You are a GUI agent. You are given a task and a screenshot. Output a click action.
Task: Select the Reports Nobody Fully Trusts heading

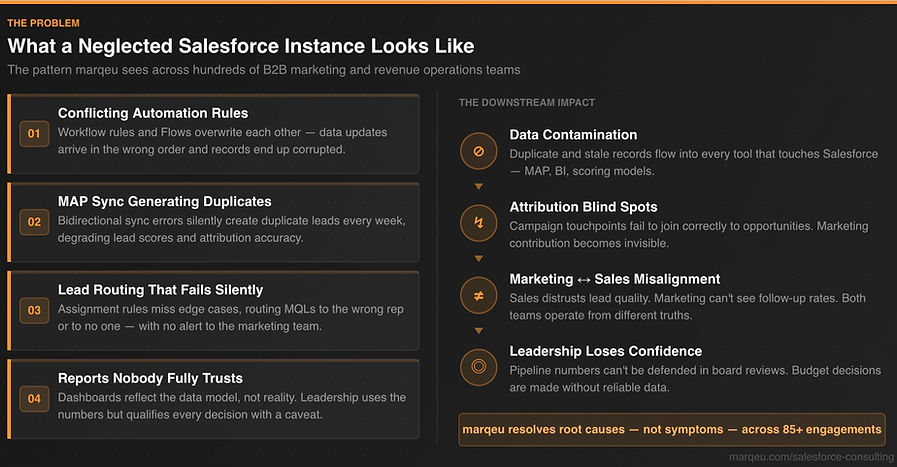(x=150, y=378)
